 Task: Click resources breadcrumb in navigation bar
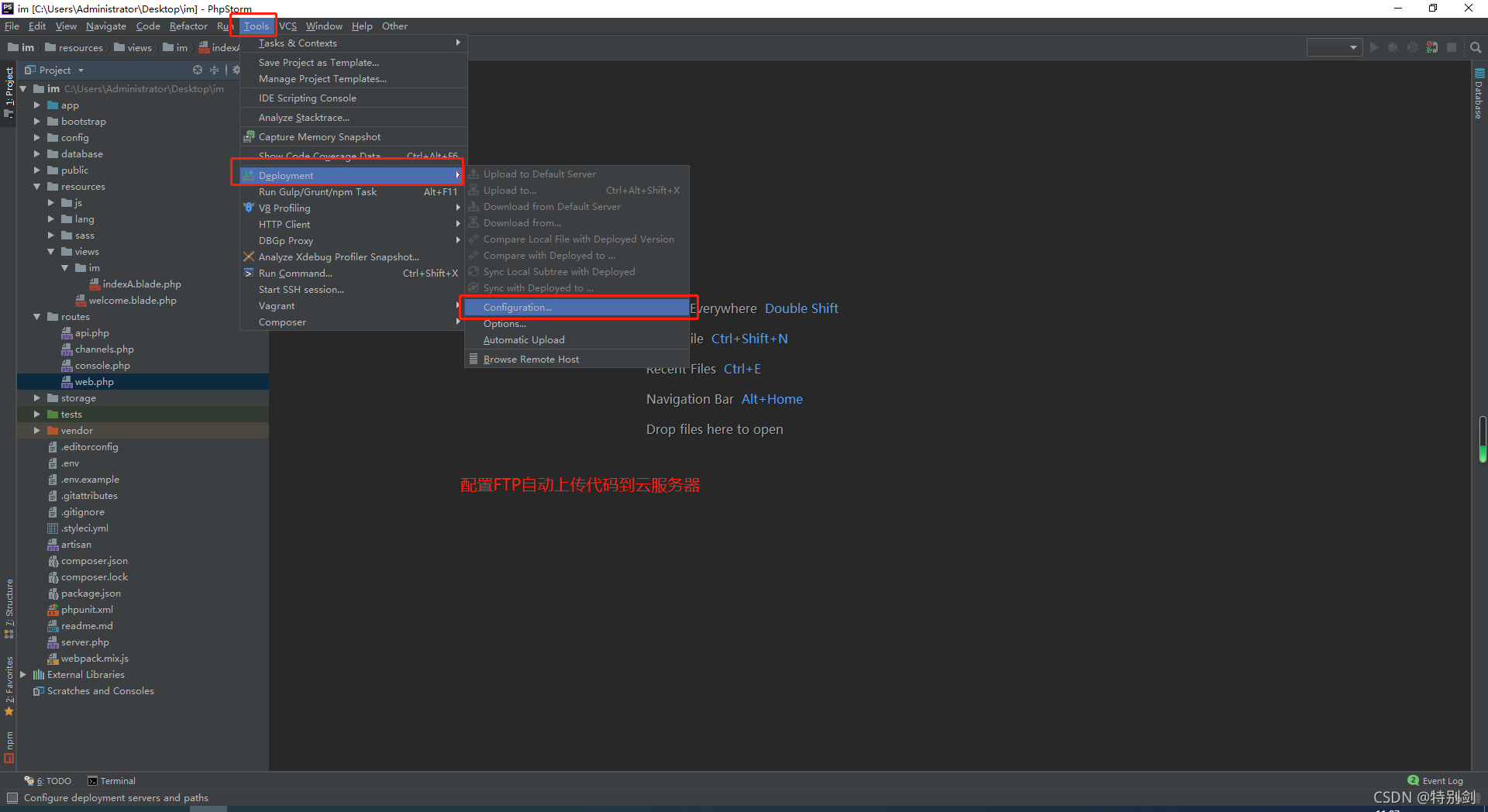(74, 47)
